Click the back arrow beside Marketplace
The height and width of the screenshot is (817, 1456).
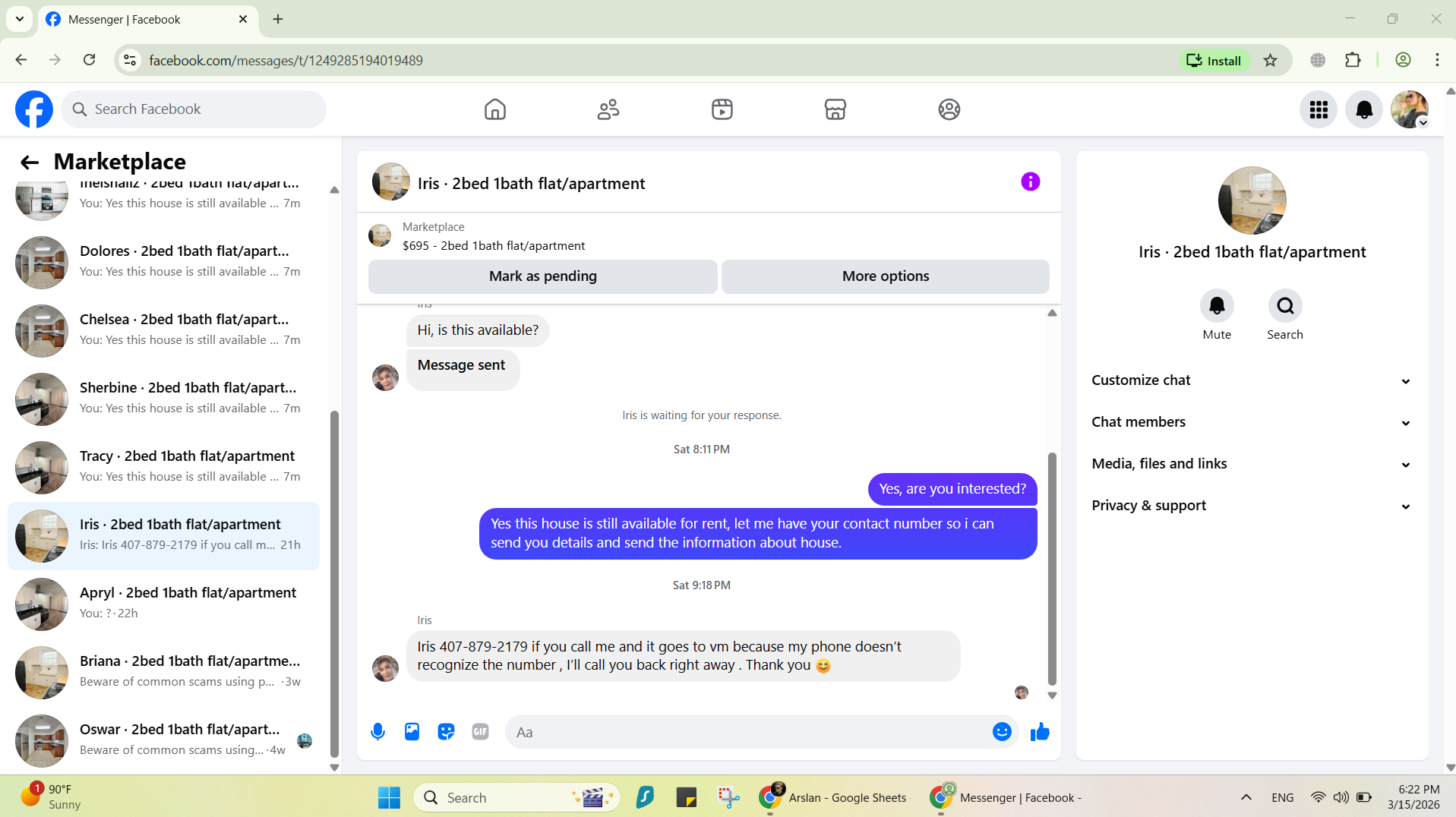click(30, 162)
